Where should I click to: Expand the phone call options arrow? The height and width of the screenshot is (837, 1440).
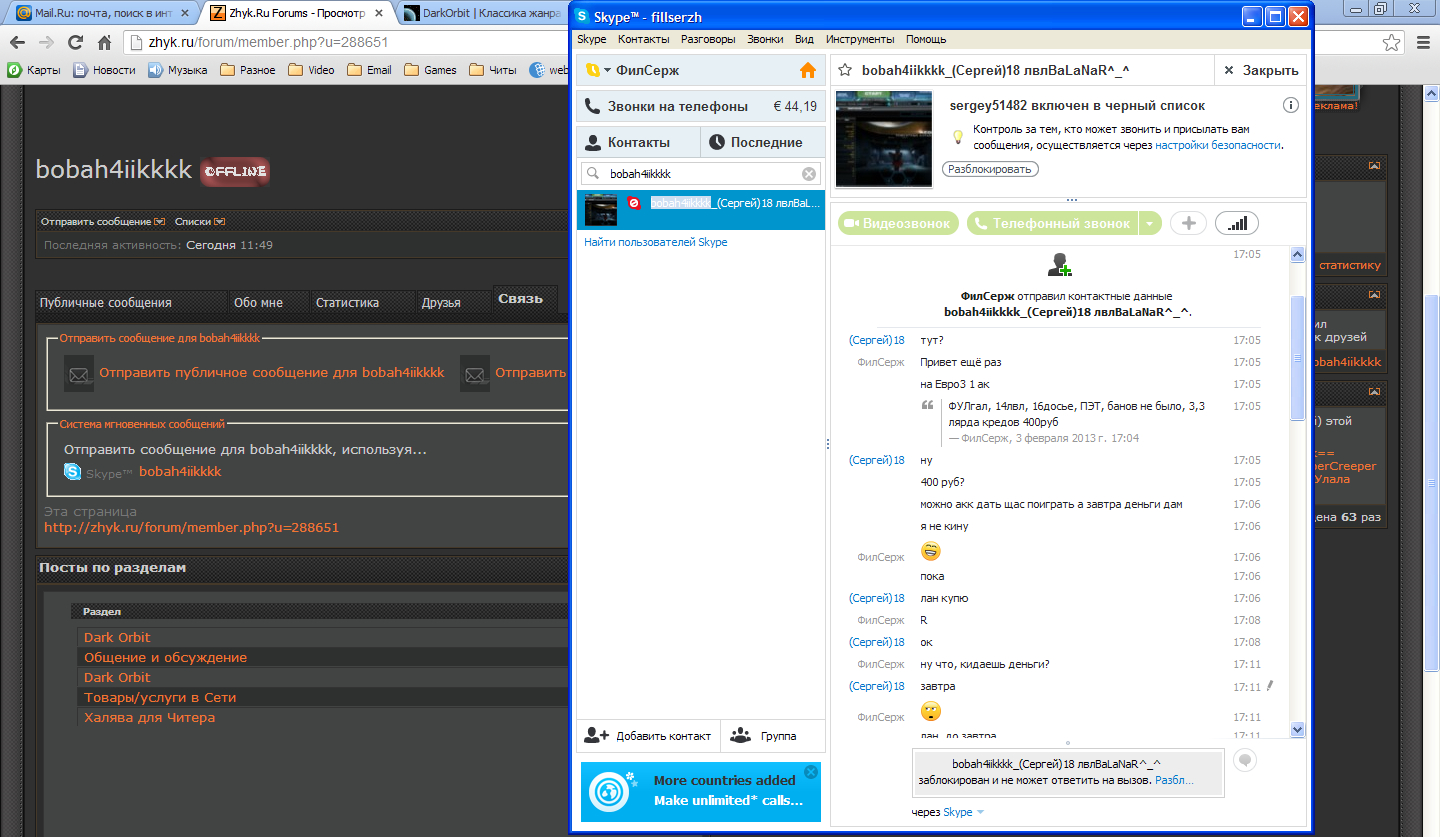tap(1150, 223)
